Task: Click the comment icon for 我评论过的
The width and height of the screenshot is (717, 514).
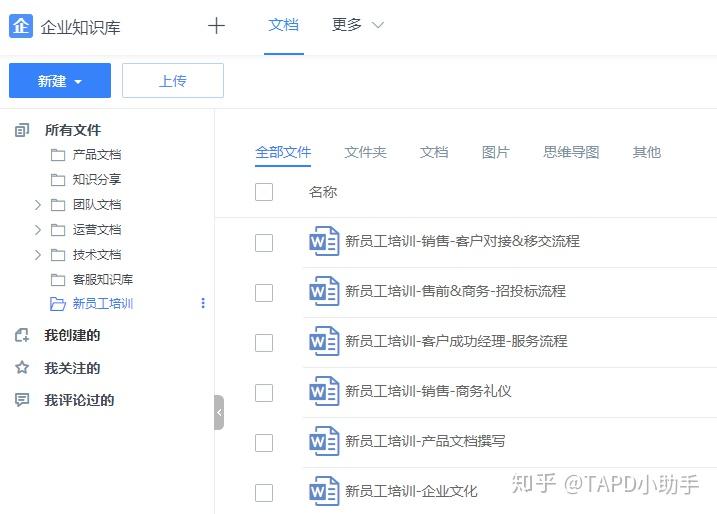Action: (22, 400)
